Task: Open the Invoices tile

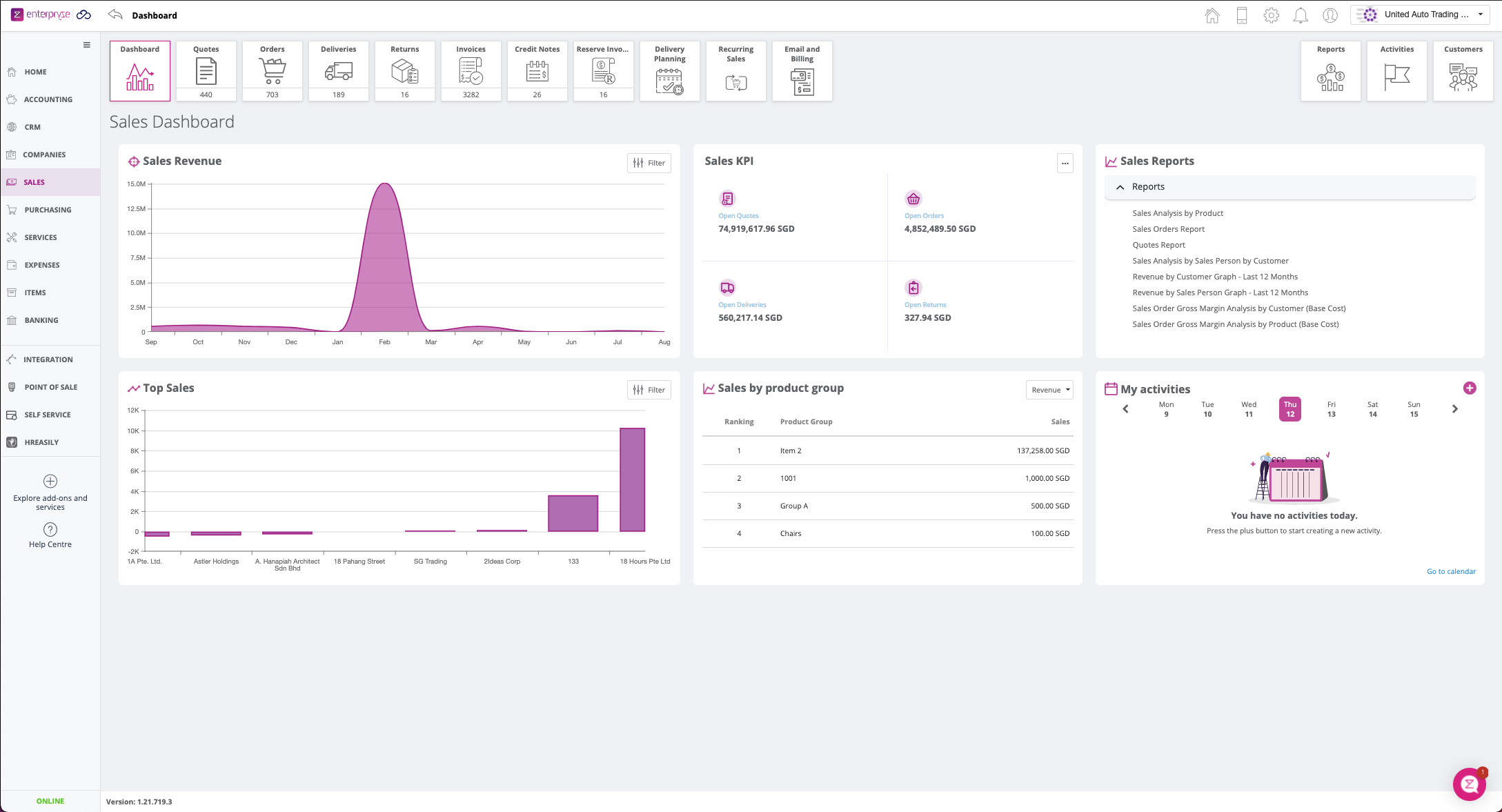Action: (x=471, y=71)
